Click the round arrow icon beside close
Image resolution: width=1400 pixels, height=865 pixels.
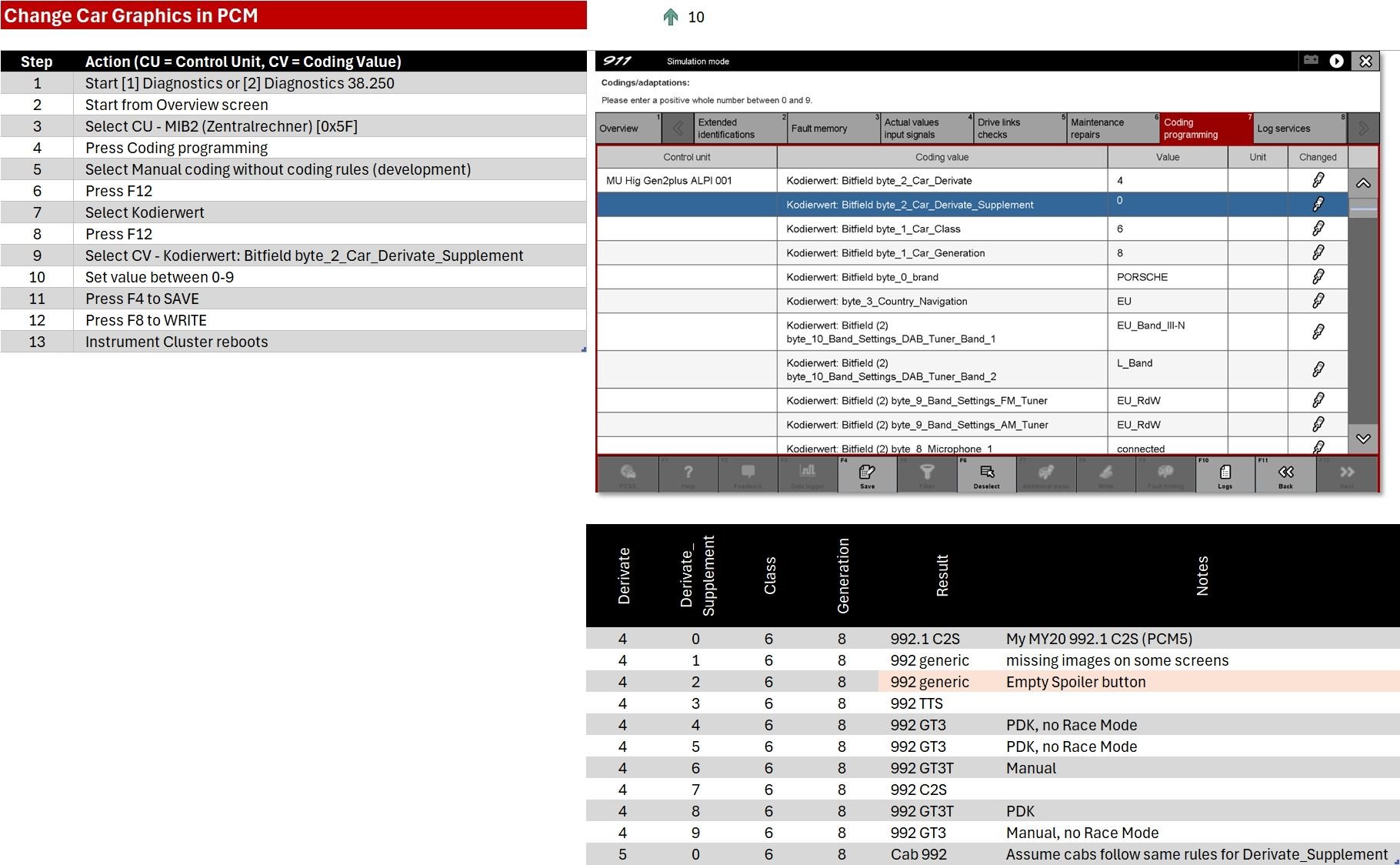1337,61
